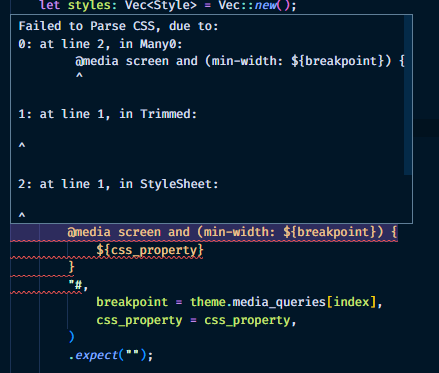Click the '2: at line 1, in StyleSheet:' line

[118, 184]
